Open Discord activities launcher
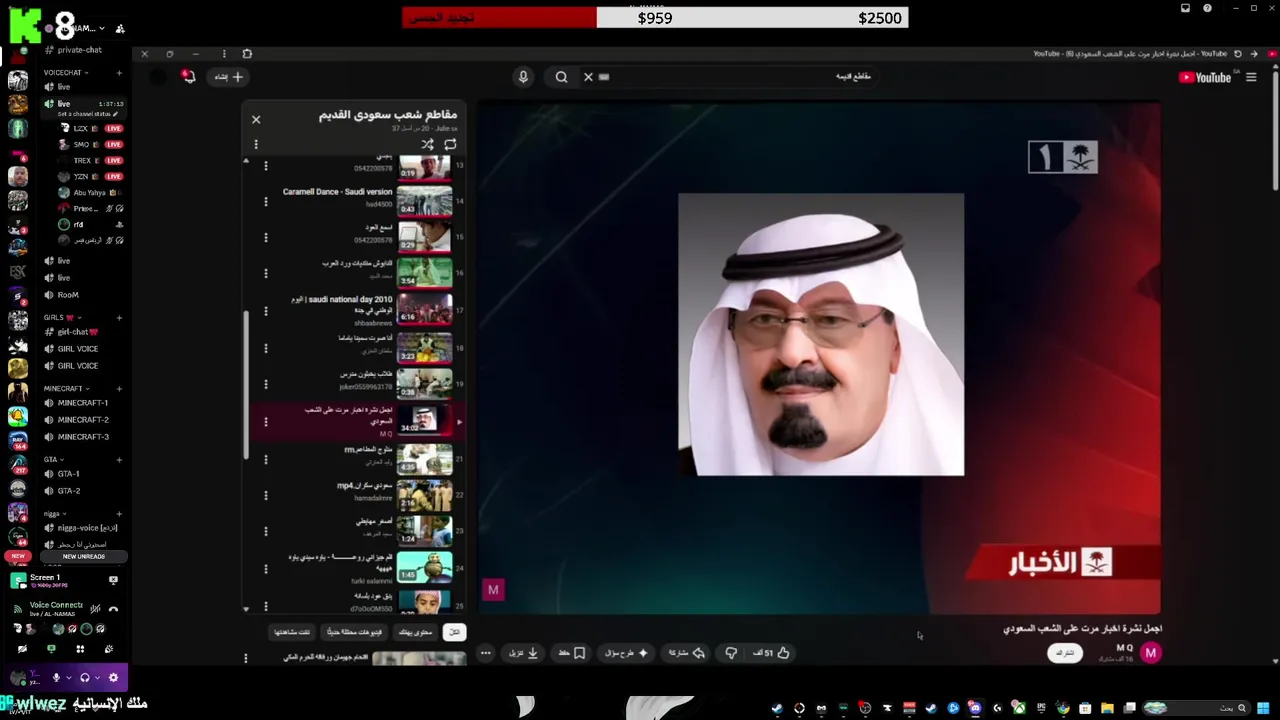Viewport: 1280px width, 720px height. click(x=80, y=649)
